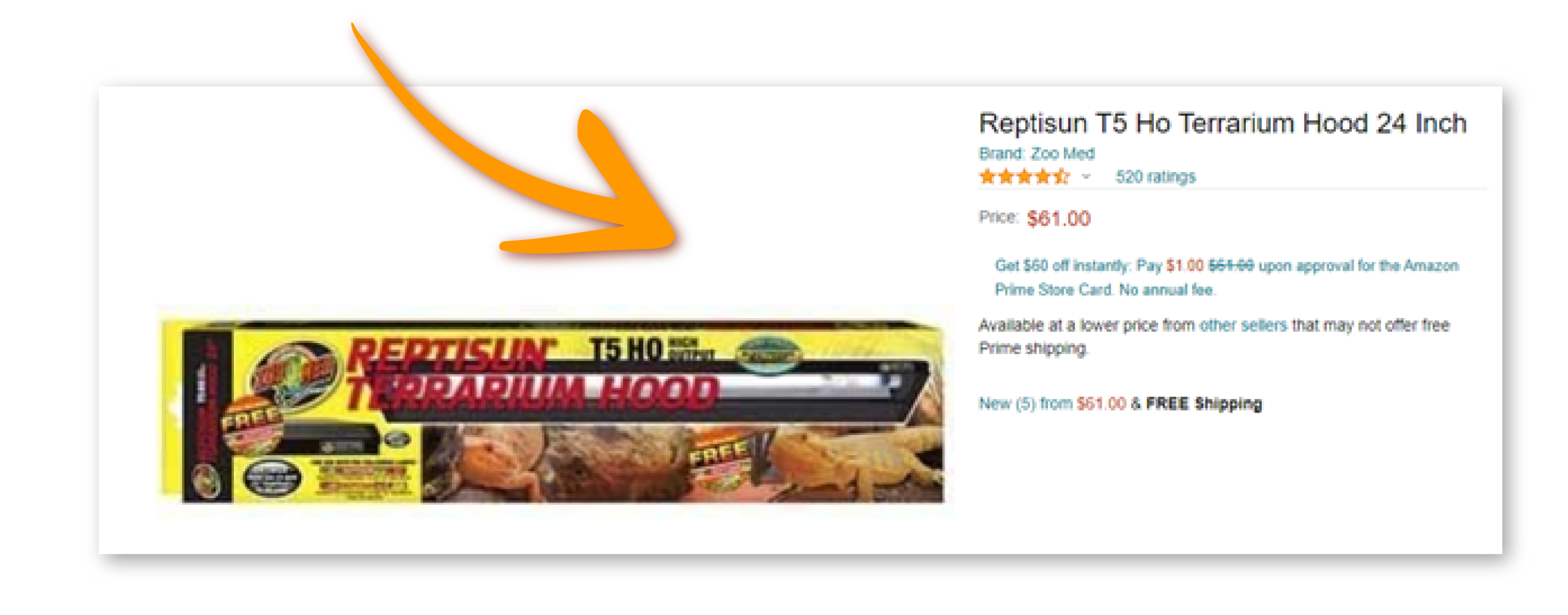Click the T5 HO text on the box
Screen dimensions: 1568x615
pyautogui.click(x=626, y=350)
